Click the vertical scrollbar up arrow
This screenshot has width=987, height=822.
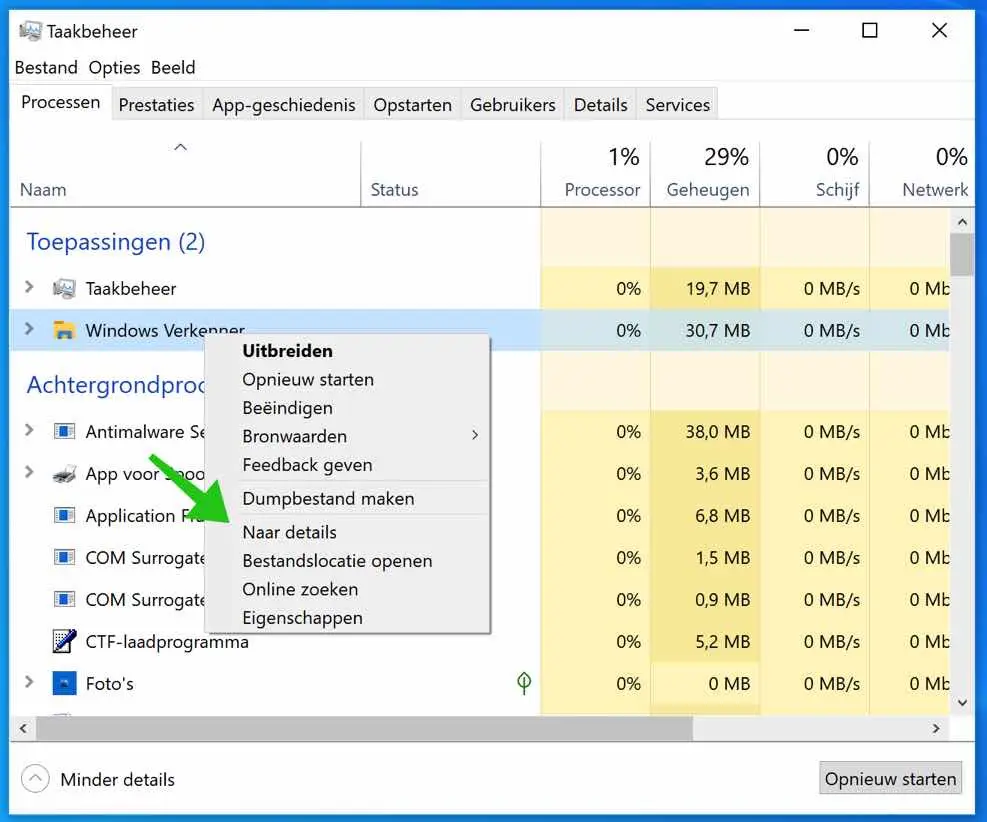click(x=962, y=222)
